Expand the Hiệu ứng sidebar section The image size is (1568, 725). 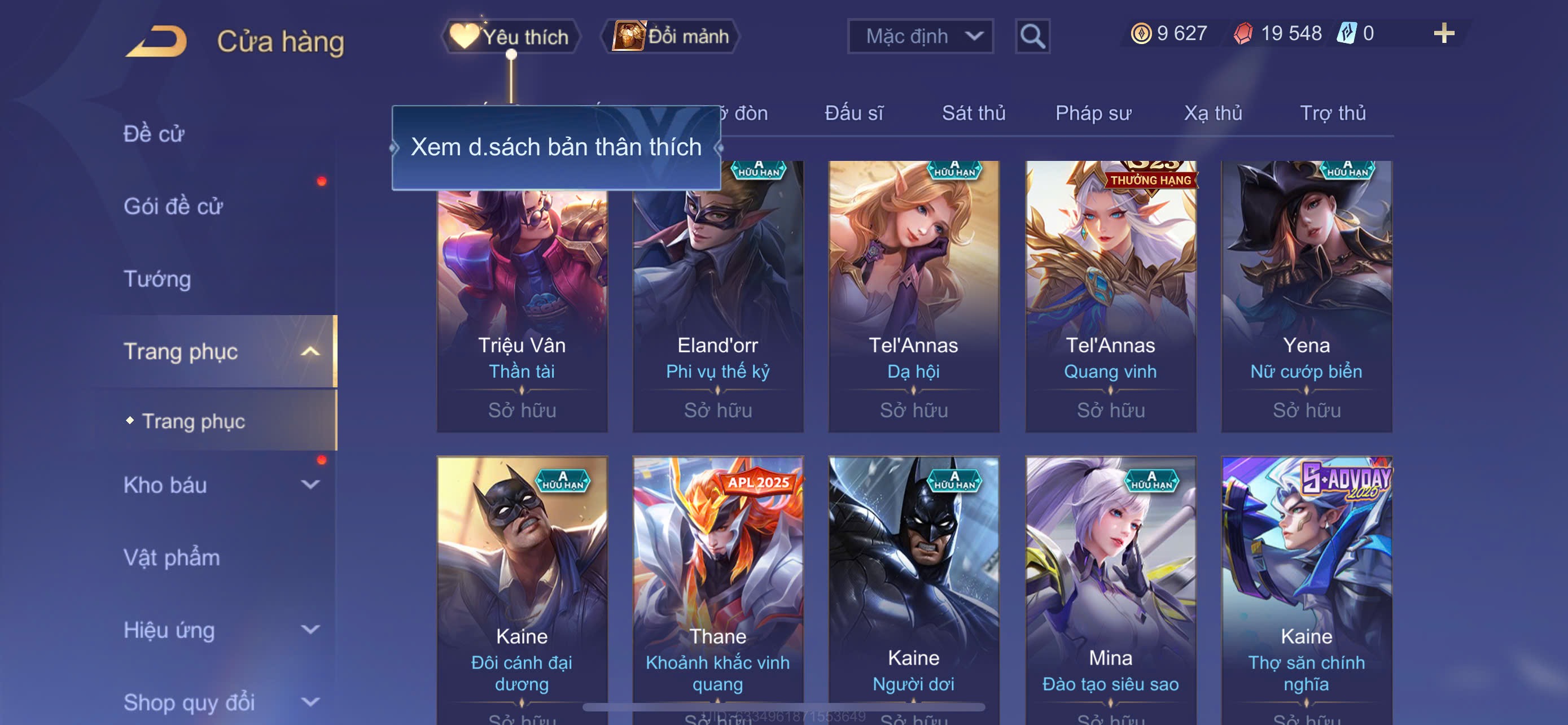pos(310,630)
